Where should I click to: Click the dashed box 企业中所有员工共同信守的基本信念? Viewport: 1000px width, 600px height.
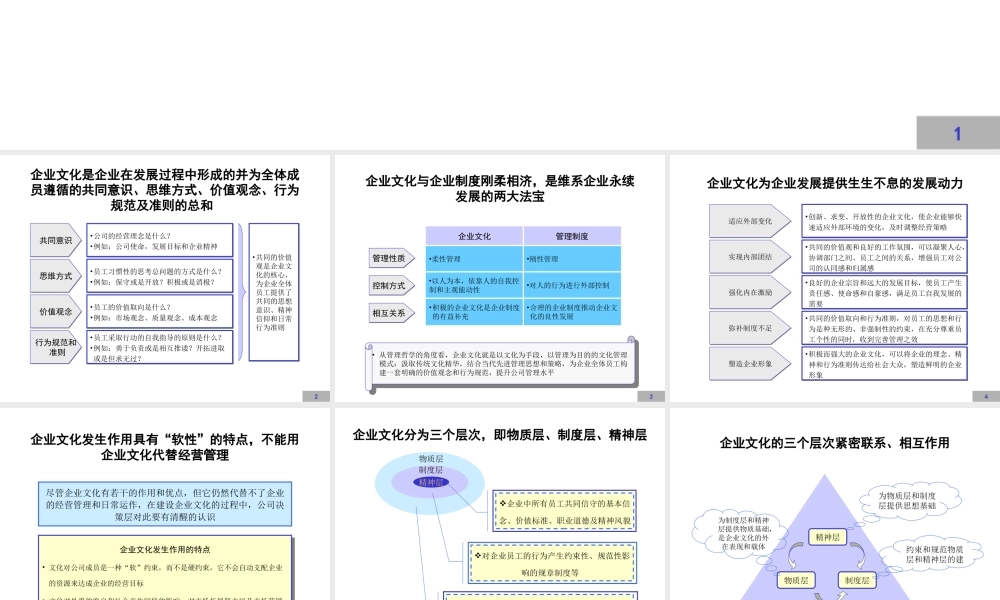pyautogui.click(x=564, y=511)
